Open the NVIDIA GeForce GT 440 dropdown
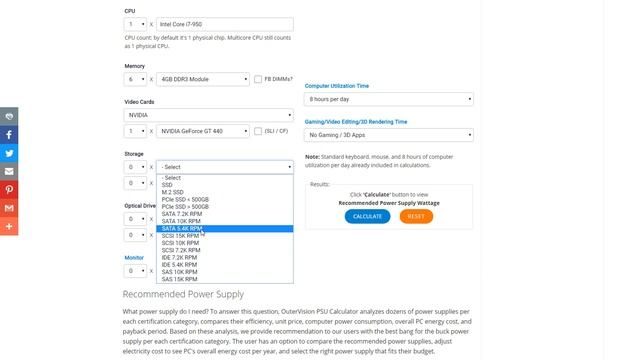The height and width of the screenshot is (360, 640). coord(203,131)
